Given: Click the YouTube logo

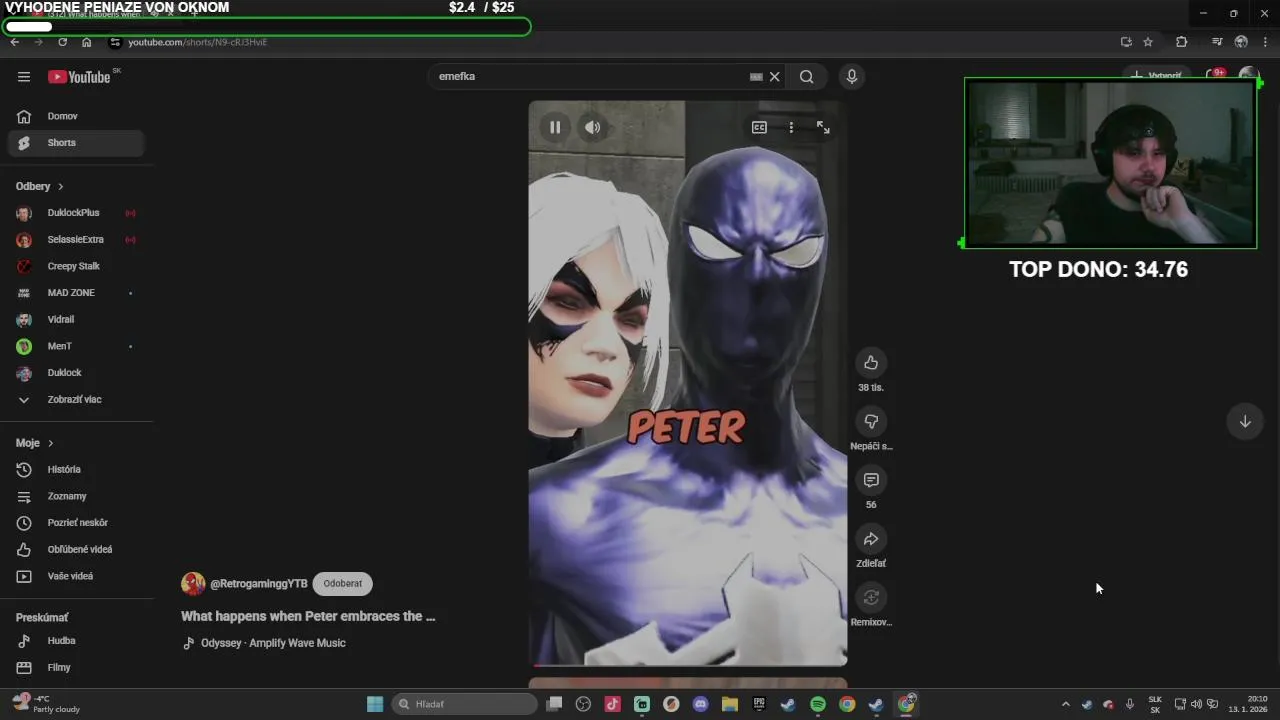Looking at the screenshot, I should pos(79,77).
